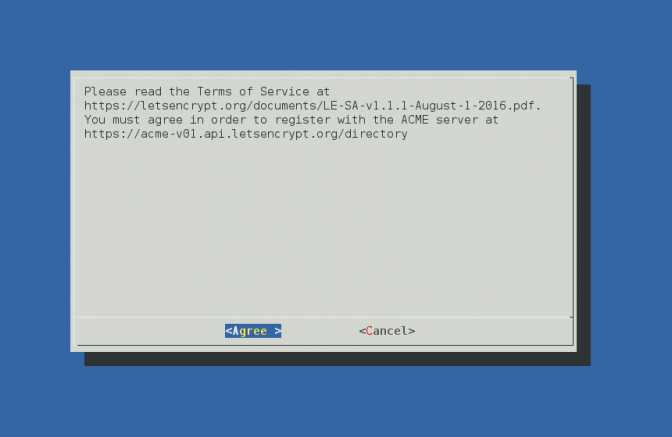Screen dimensions: 672x437
Task: Click the dark shadow strip below the dialog
Action: [337, 359]
